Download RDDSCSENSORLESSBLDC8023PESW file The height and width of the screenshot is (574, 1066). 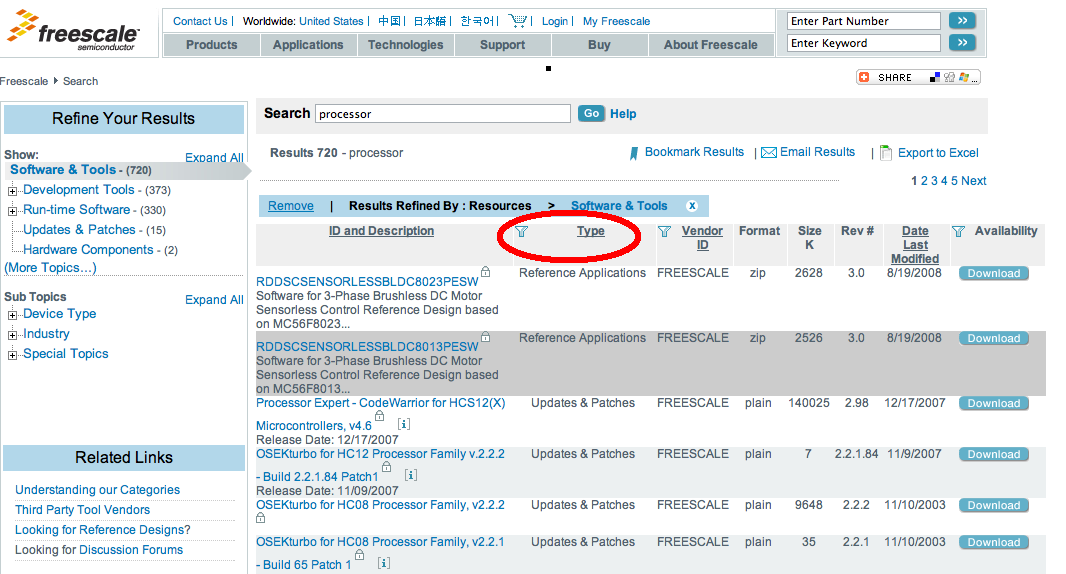994,273
